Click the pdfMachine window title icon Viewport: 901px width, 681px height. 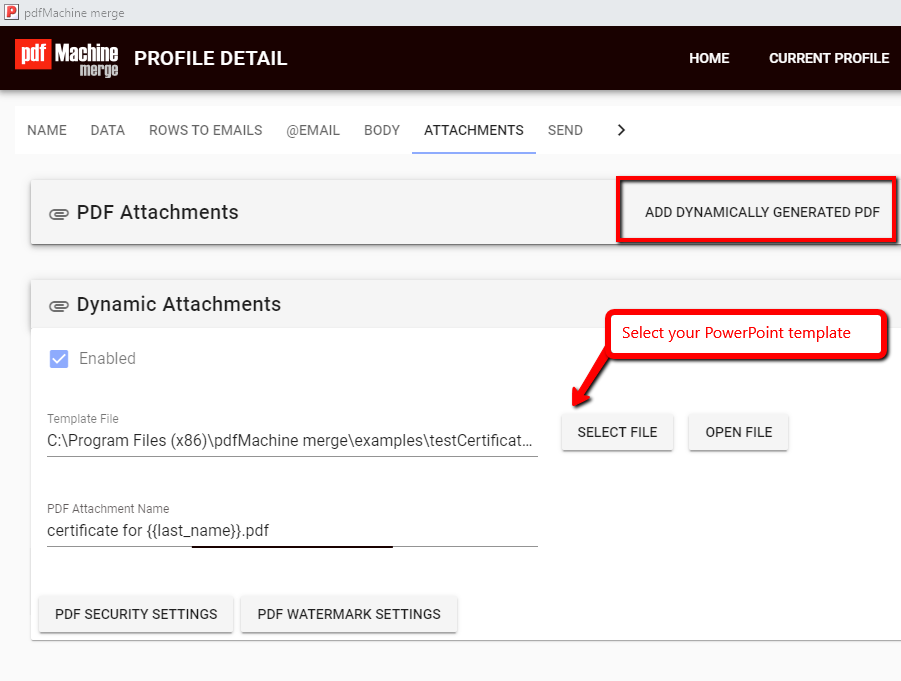[11, 12]
